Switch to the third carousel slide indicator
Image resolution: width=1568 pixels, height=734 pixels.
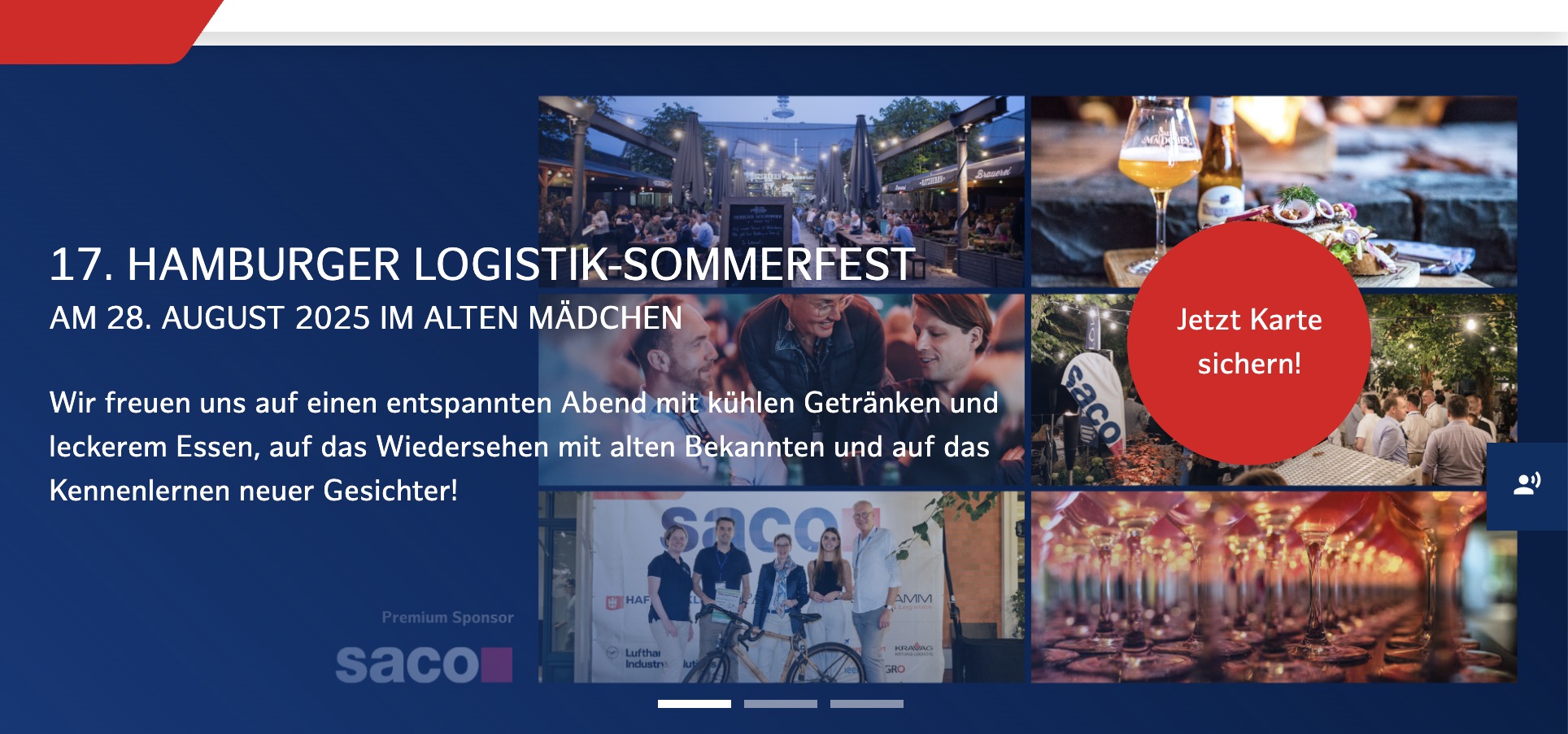(867, 704)
